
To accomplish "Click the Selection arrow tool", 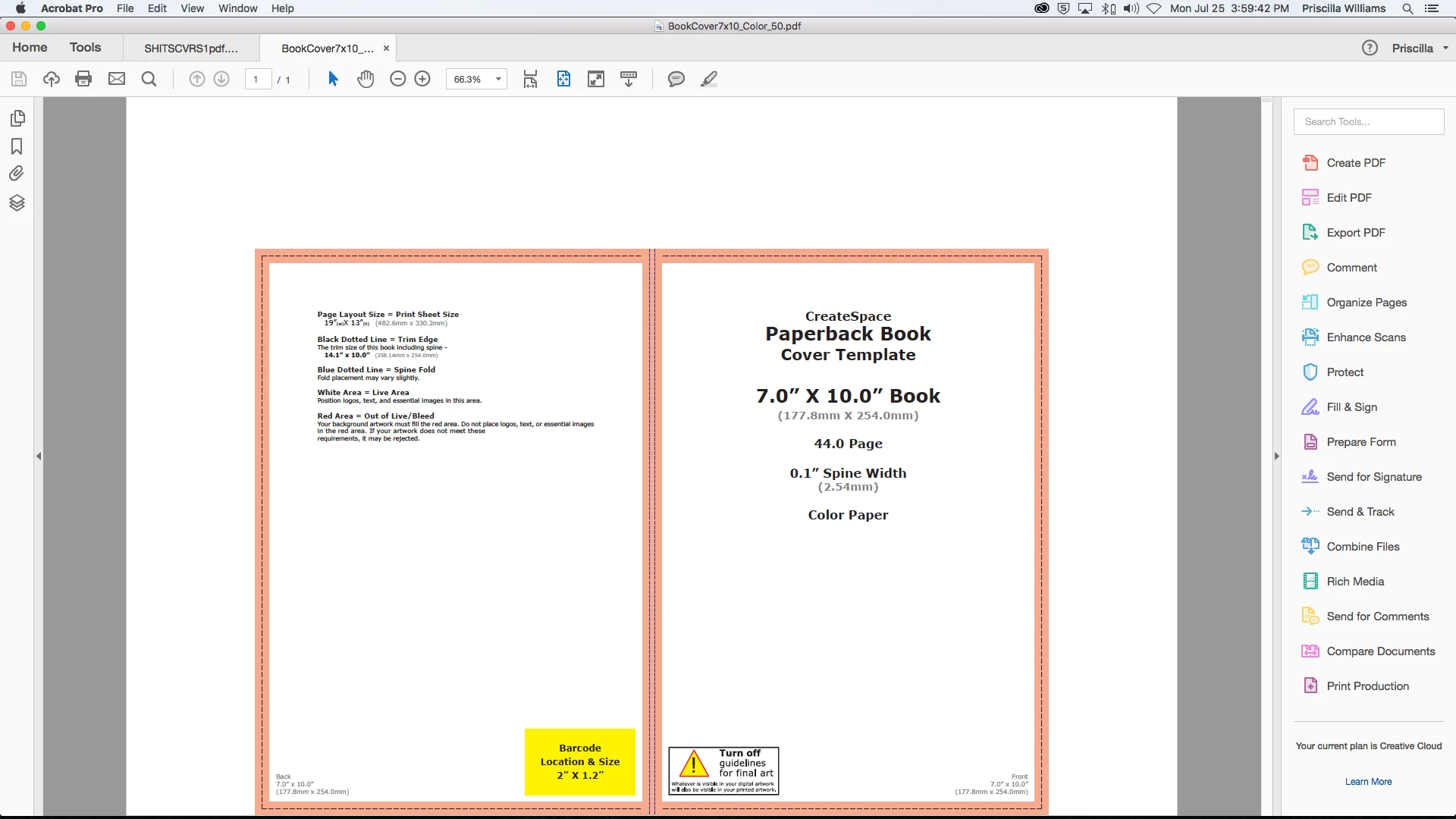I will 333,79.
